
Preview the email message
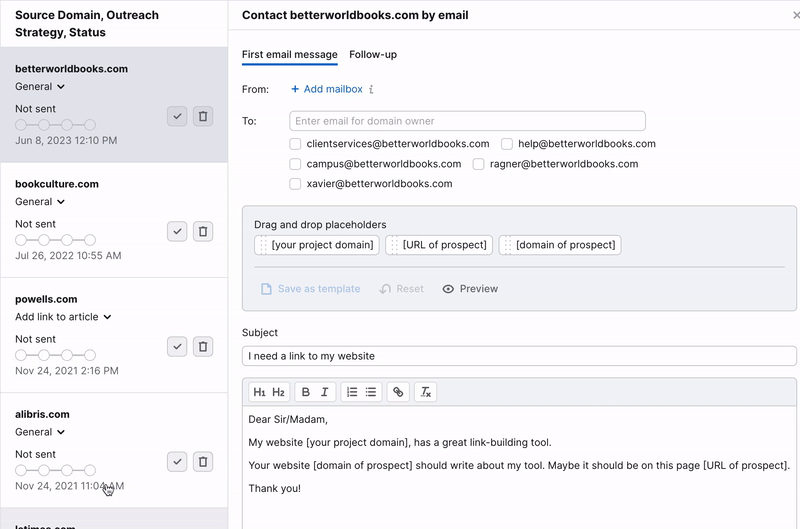point(470,289)
